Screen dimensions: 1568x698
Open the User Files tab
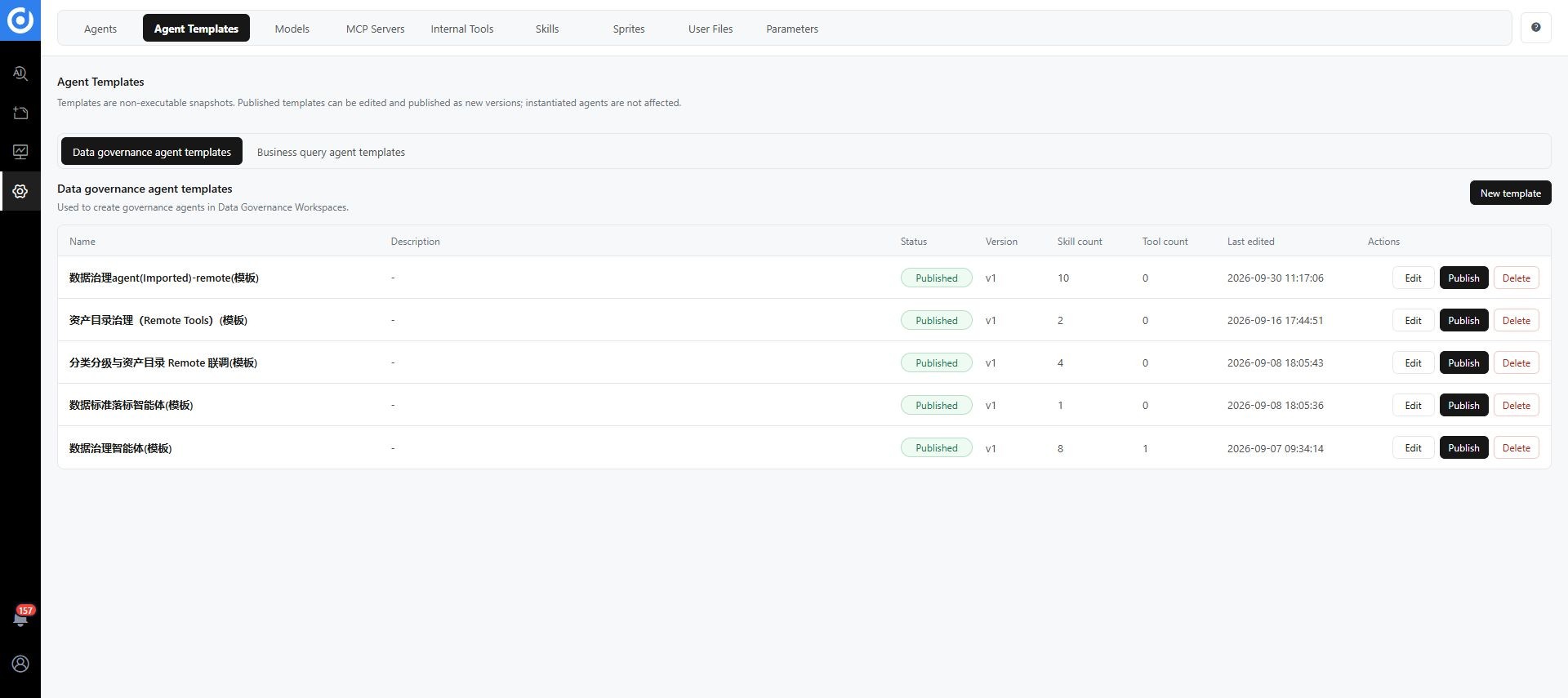pos(710,29)
